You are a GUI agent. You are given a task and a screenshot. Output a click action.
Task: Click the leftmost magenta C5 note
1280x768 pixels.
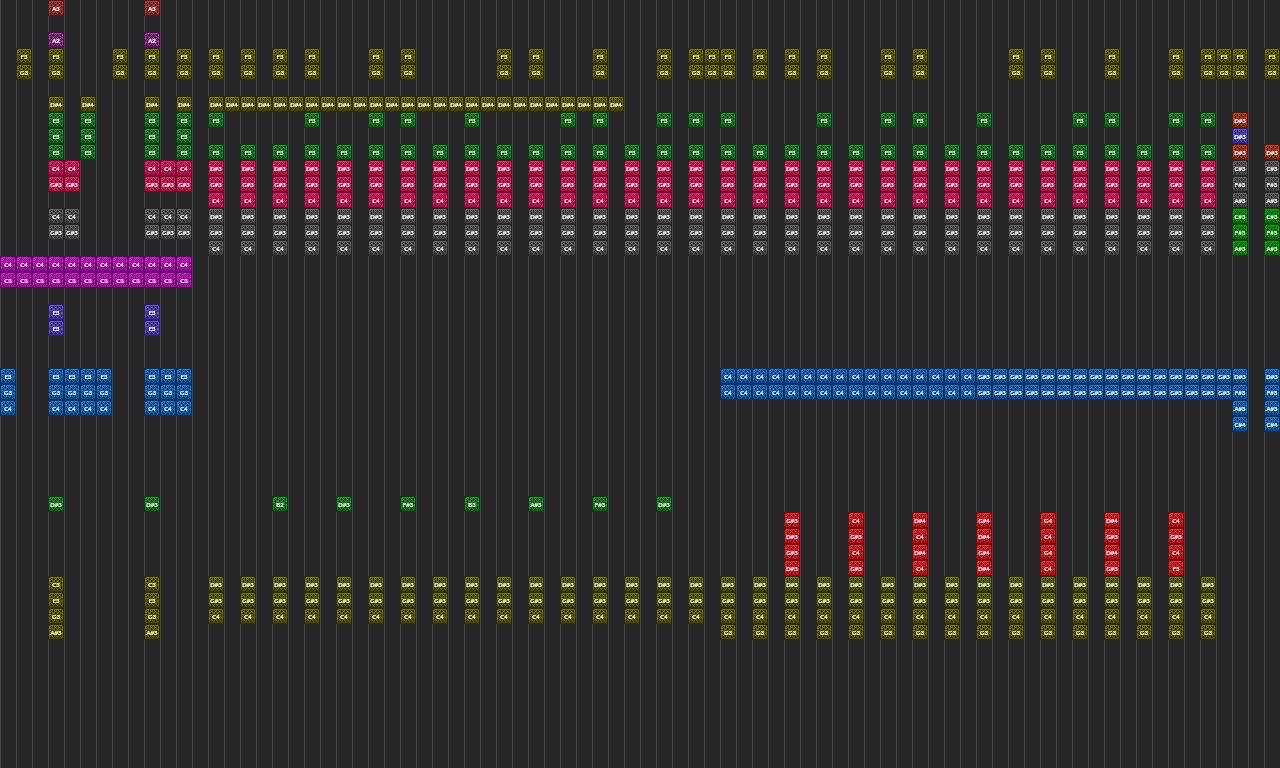[x=8, y=280]
